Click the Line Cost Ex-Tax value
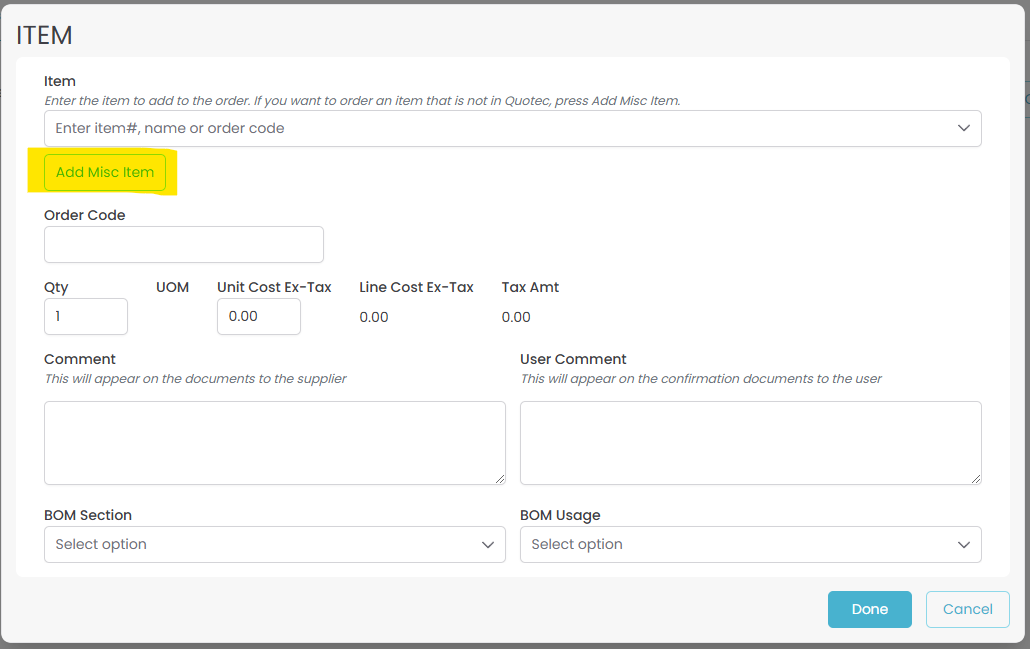1030x649 pixels. (374, 317)
